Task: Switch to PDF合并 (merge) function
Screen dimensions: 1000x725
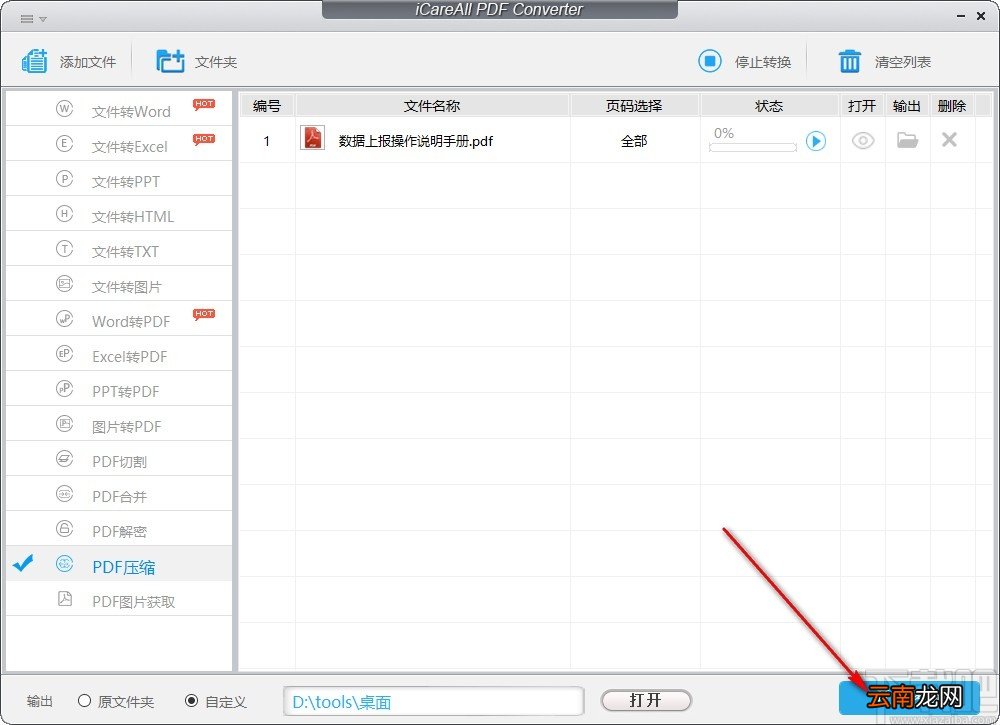Action: (x=119, y=494)
